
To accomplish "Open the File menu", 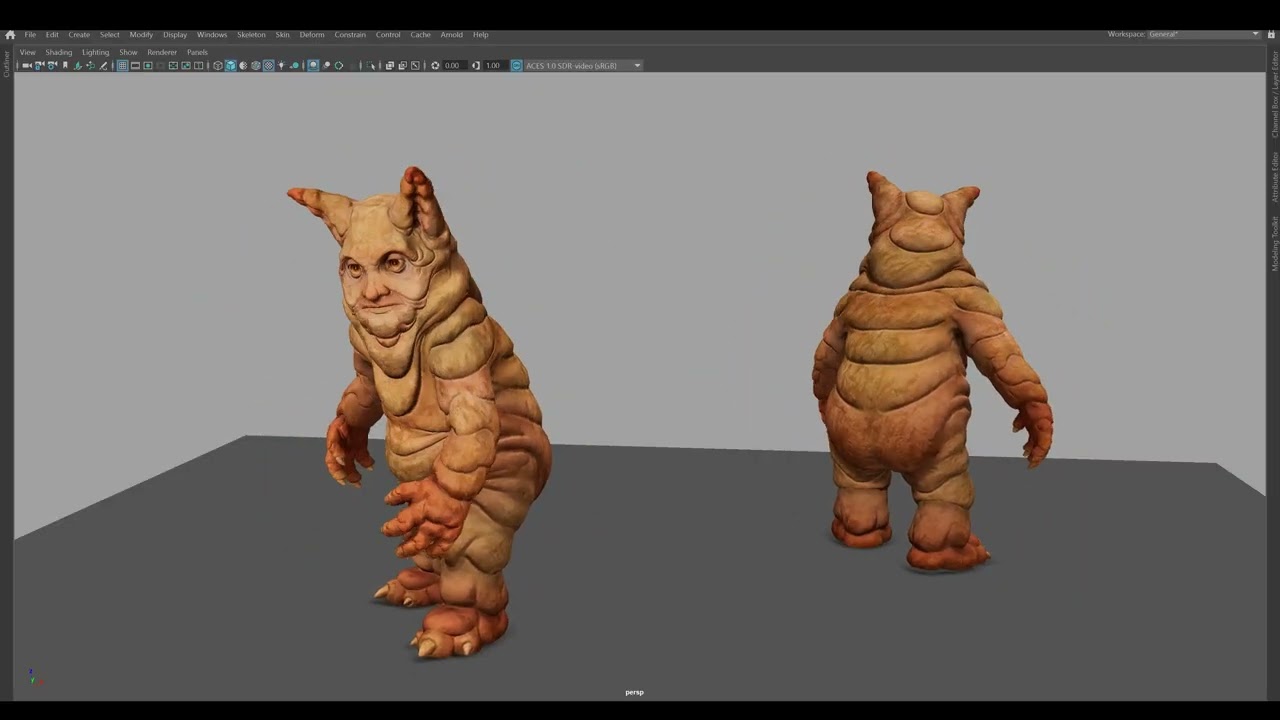I will click(30, 35).
